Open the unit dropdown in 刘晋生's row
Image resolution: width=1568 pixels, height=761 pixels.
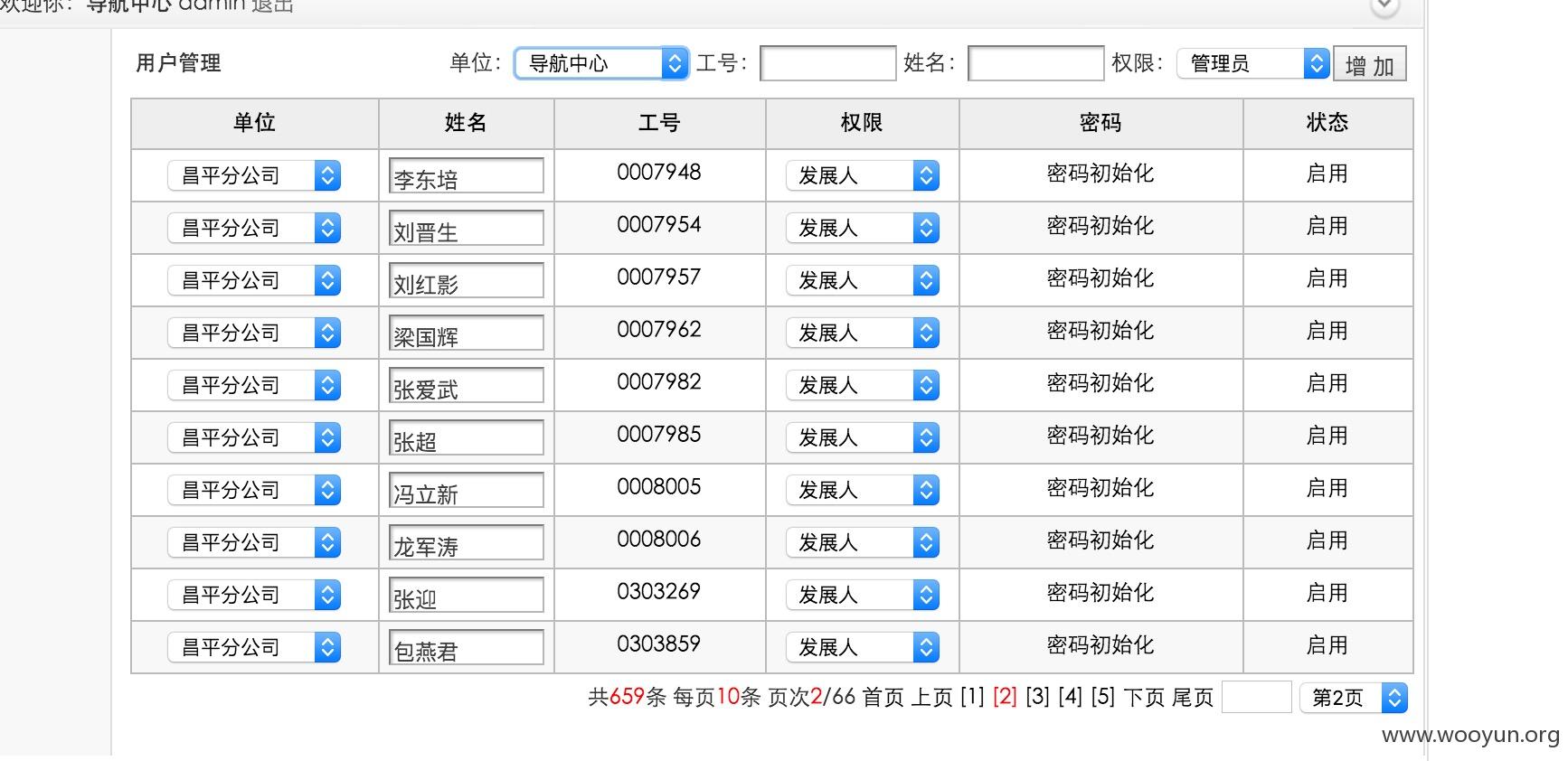(254, 228)
